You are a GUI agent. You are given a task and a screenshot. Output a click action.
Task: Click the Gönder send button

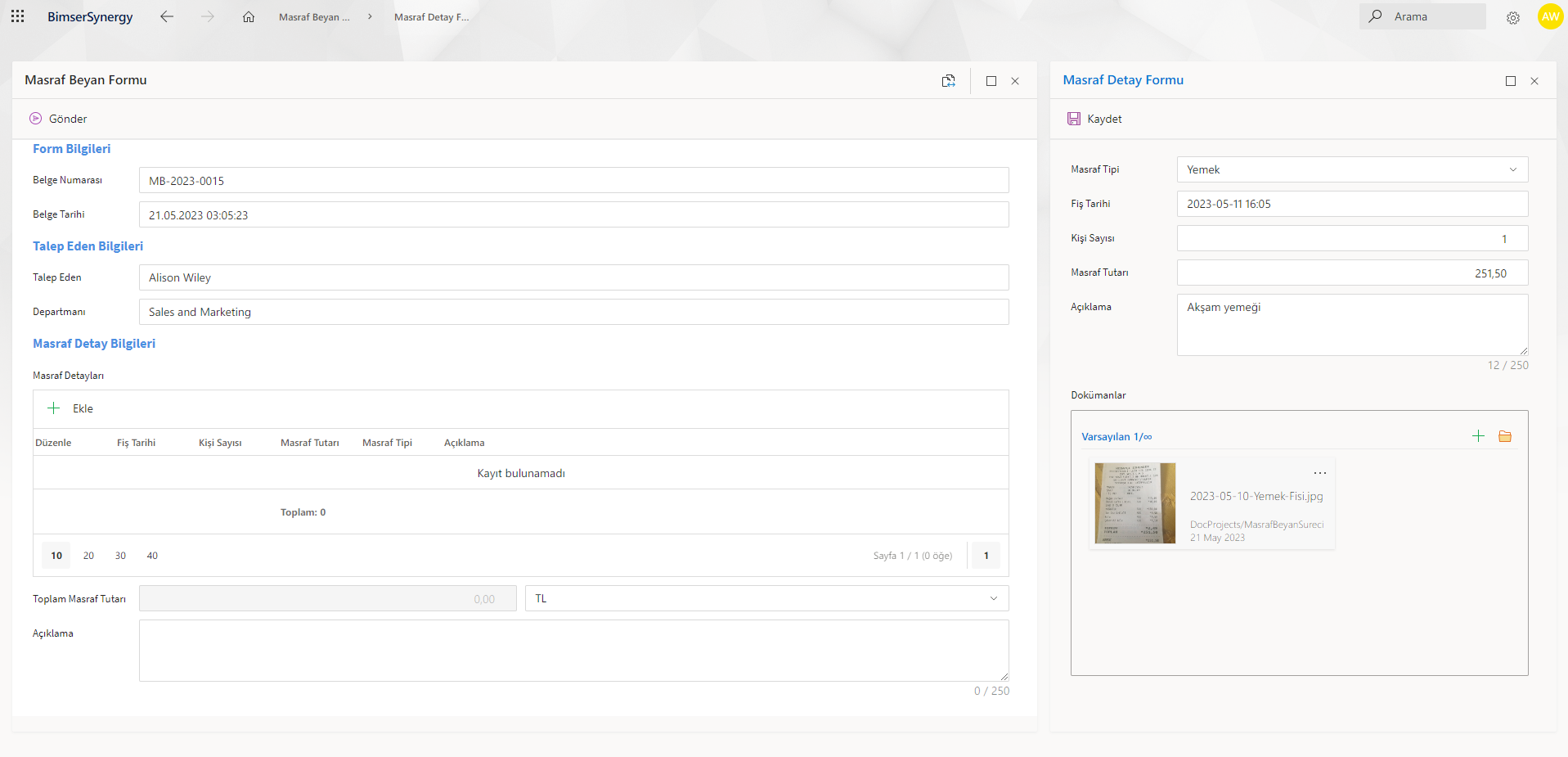click(58, 119)
